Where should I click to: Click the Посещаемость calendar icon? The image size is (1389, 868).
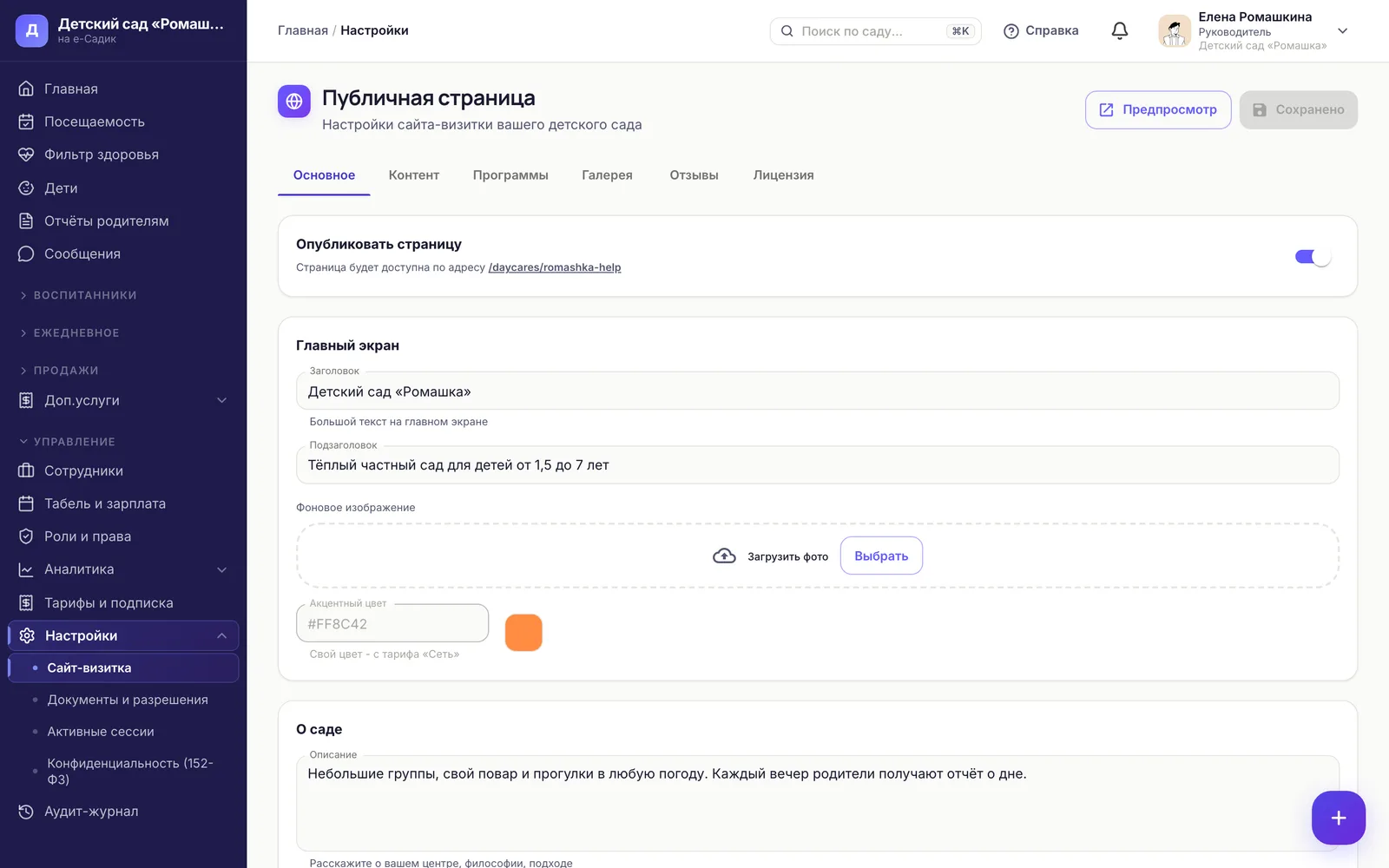[26, 122]
